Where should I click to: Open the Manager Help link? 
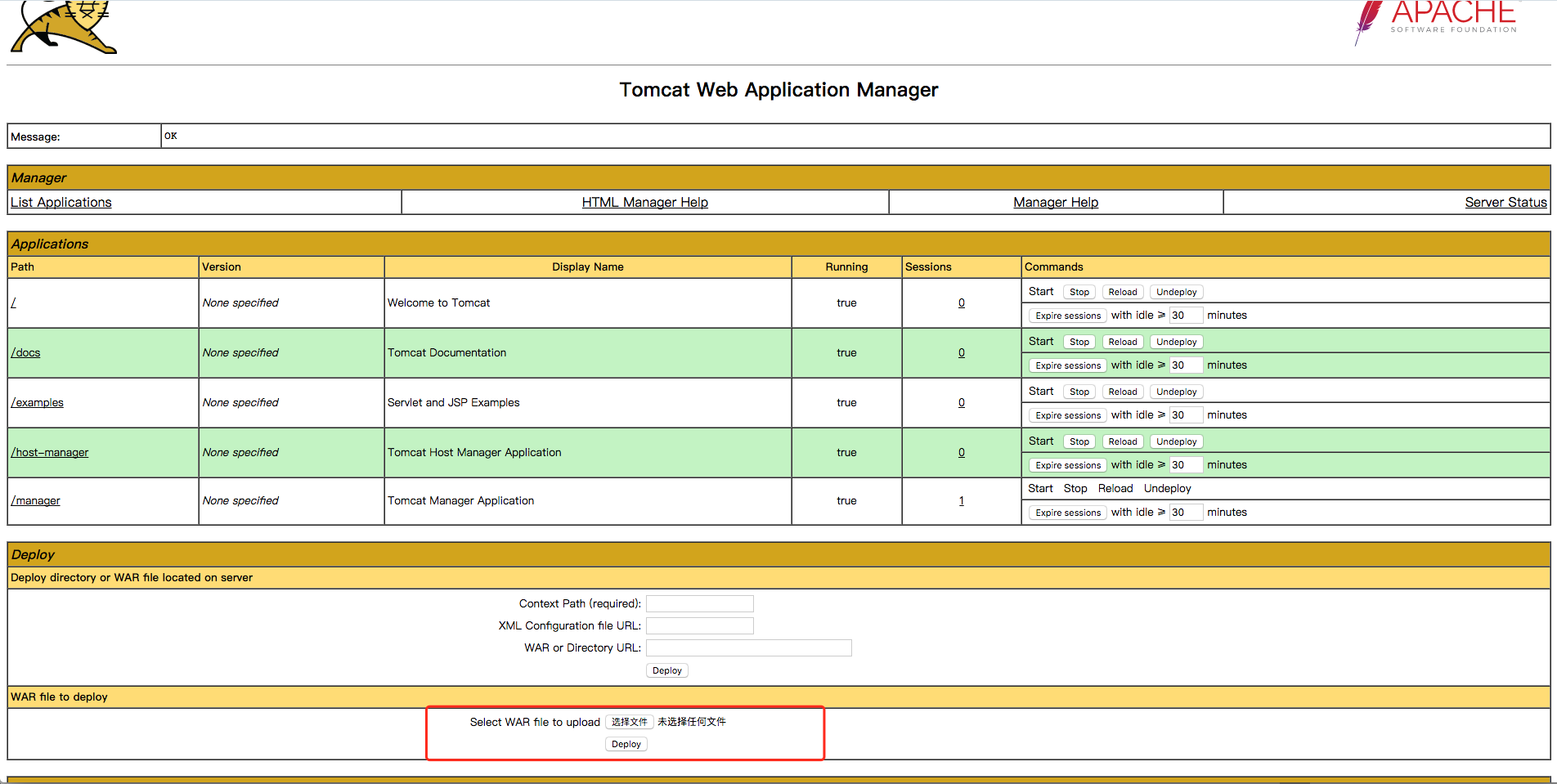[1056, 202]
